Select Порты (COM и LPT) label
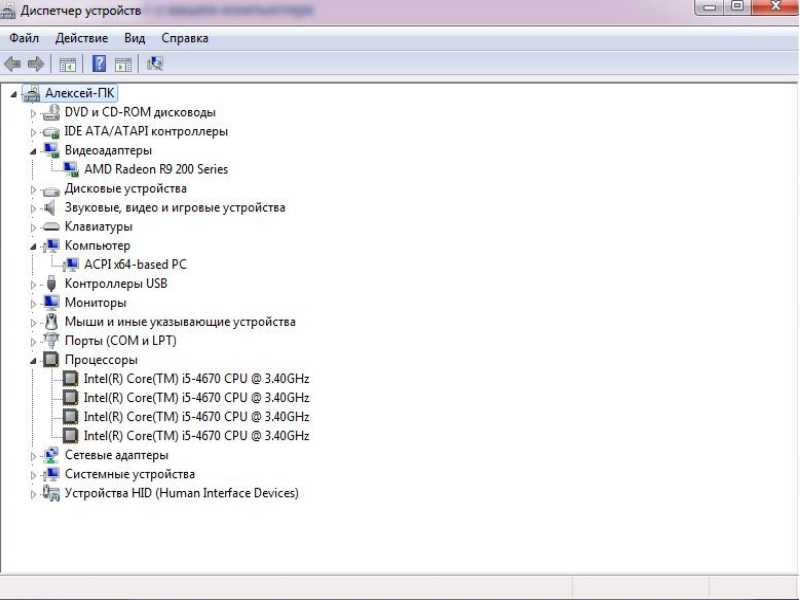 pyautogui.click(x=120, y=341)
